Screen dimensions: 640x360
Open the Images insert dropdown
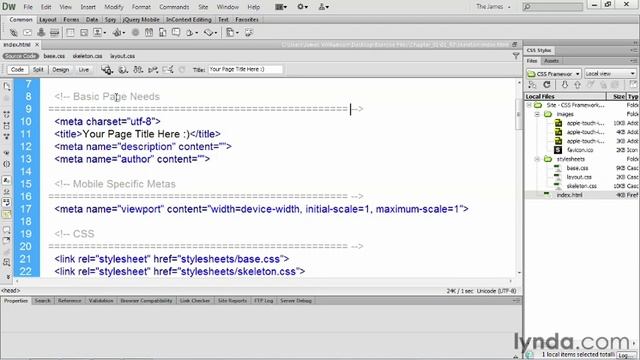click(100, 33)
